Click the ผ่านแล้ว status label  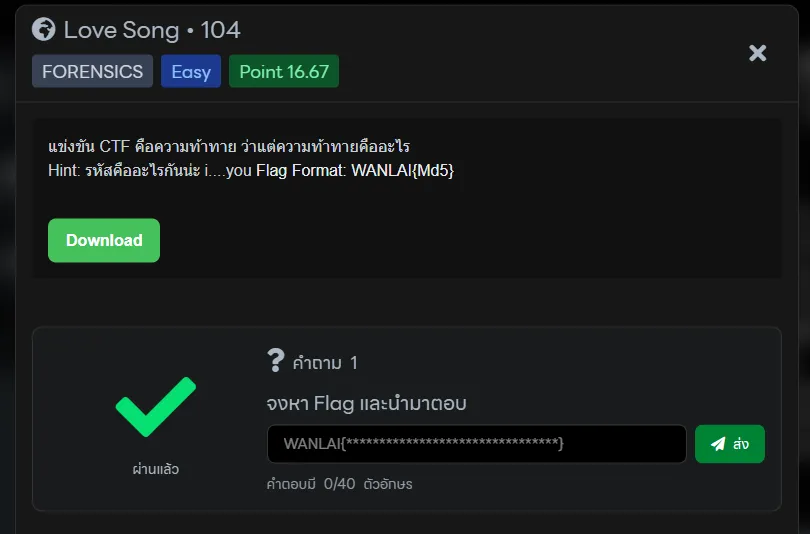point(155,469)
